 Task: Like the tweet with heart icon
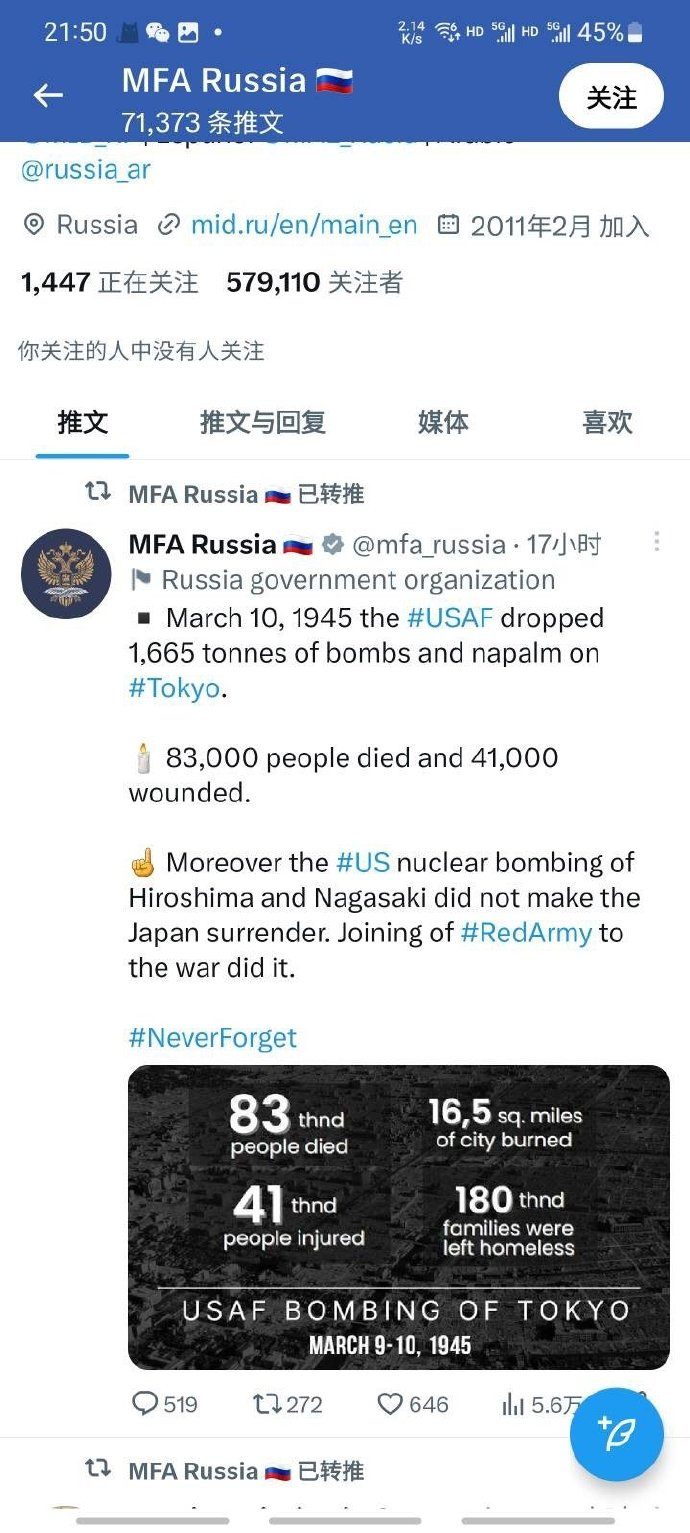(x=390, y=1404)
